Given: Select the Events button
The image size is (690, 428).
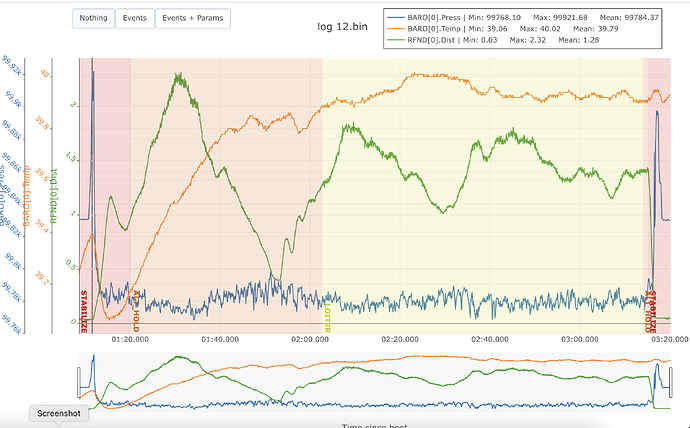Looking at the screenshot, I should click(132, 18).
